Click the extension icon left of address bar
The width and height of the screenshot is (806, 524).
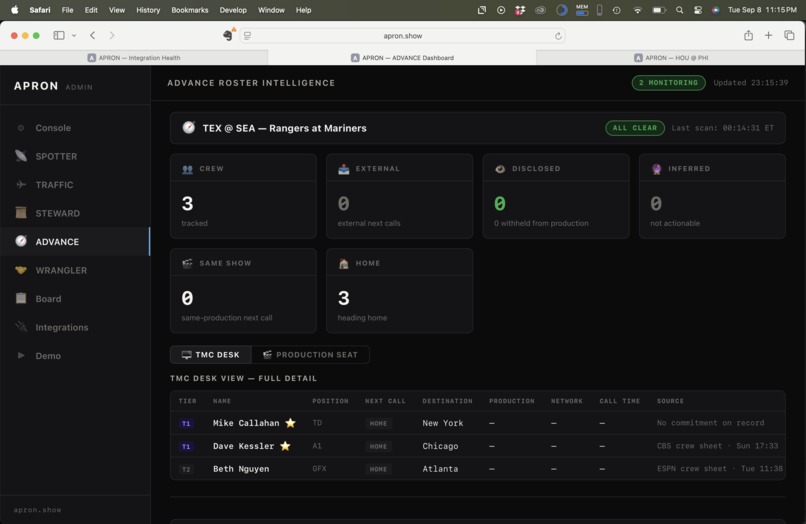pyautogui.click(x=229, y=34)
